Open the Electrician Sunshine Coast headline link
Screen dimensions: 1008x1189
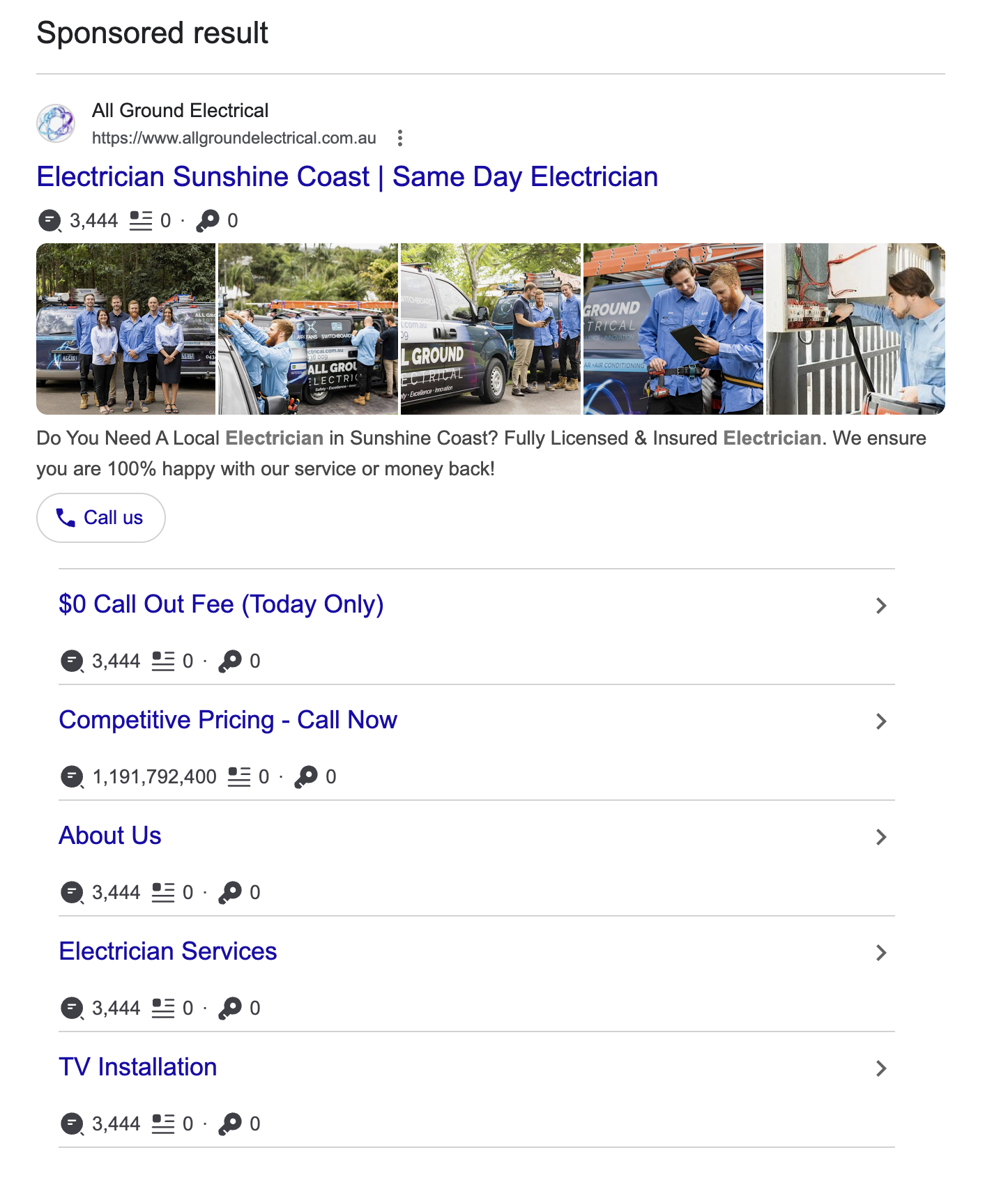click(x=347, y=177)
